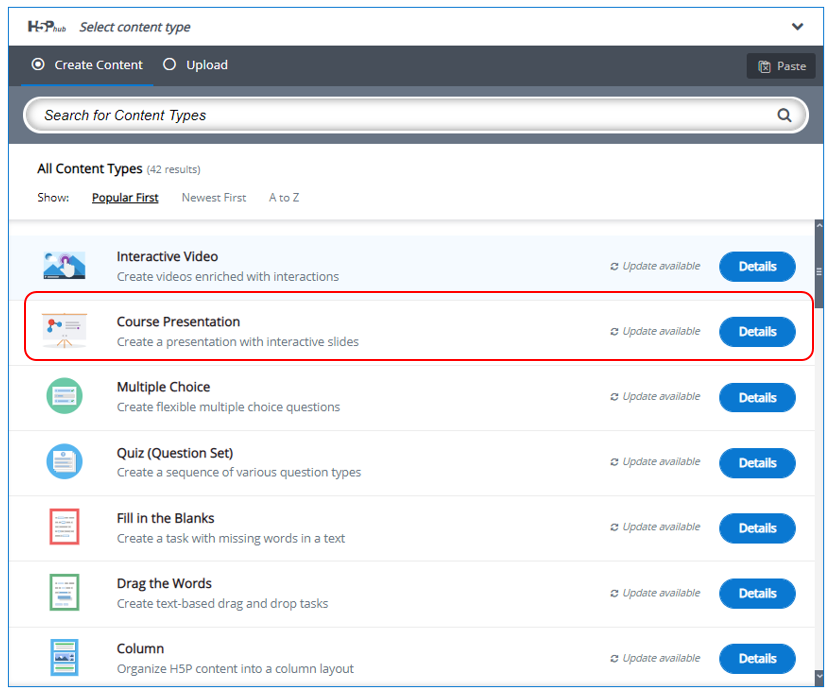
Task: Click the Search for Content Types field
Action: pyautogui.click(x=400, y=115)
